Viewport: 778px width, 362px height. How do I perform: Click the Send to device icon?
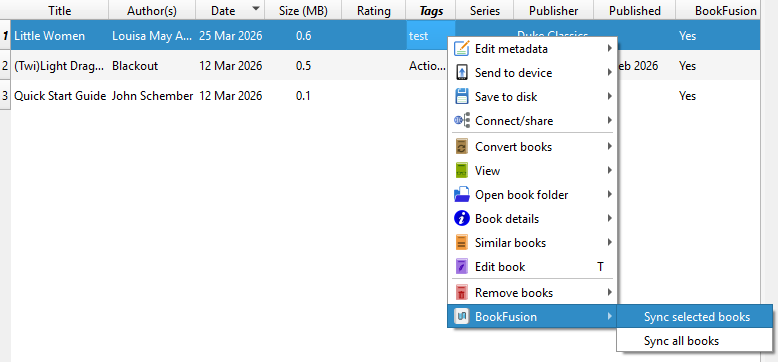[461, 73]
